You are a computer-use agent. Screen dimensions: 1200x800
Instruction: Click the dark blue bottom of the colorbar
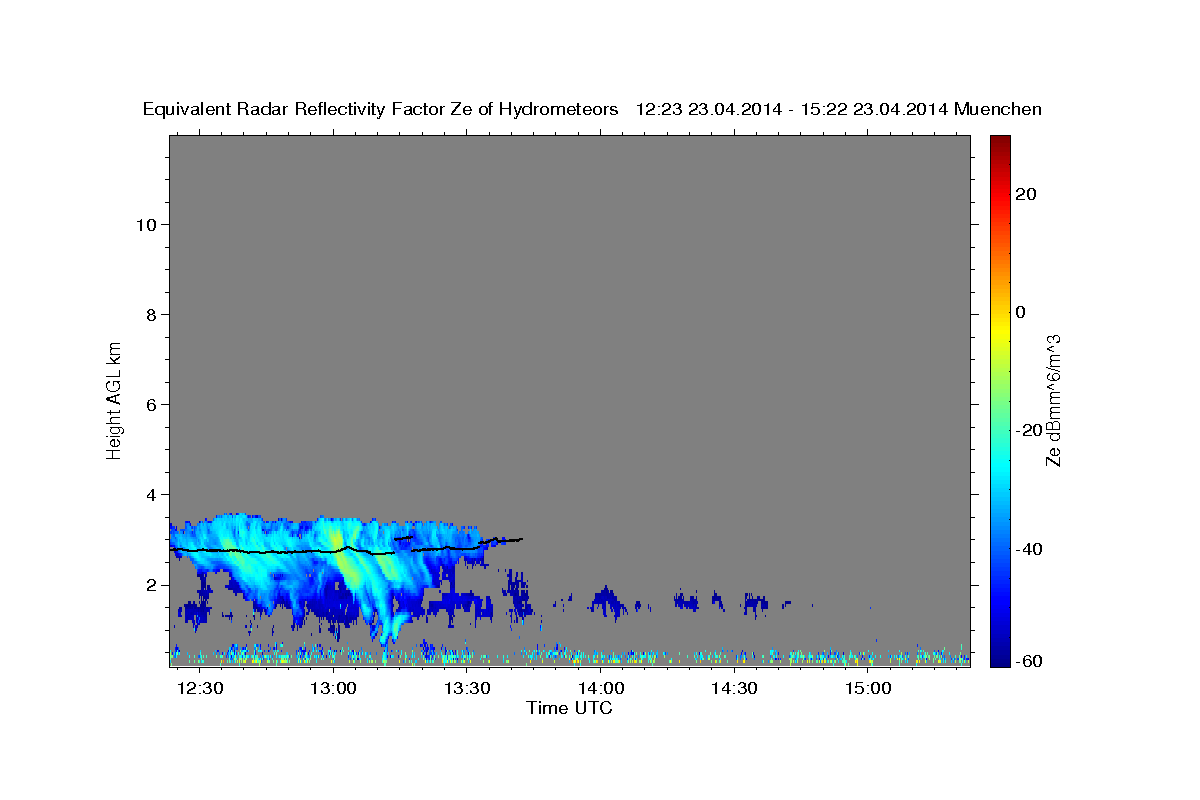[x=999, y=655]
